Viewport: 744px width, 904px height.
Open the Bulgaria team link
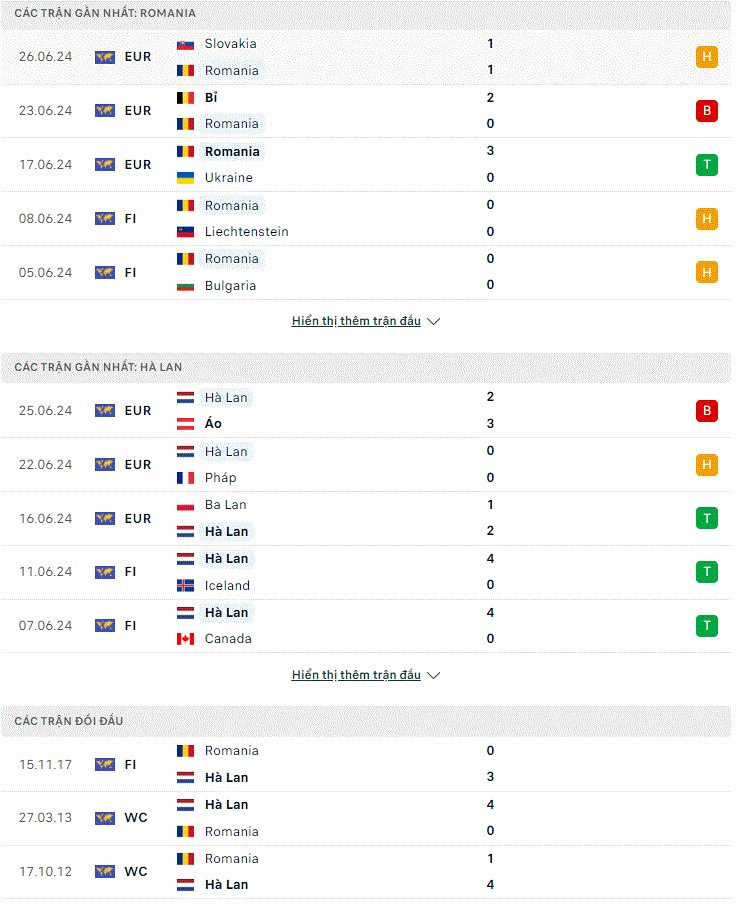coord(230,285)
